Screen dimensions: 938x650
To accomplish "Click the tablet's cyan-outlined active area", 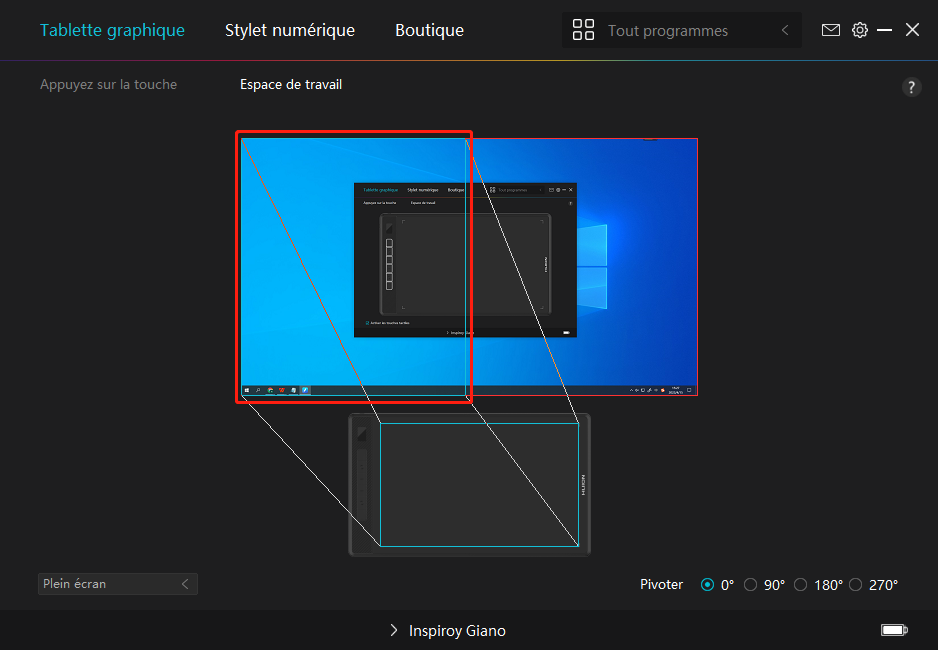I will (x=479, y=485).
